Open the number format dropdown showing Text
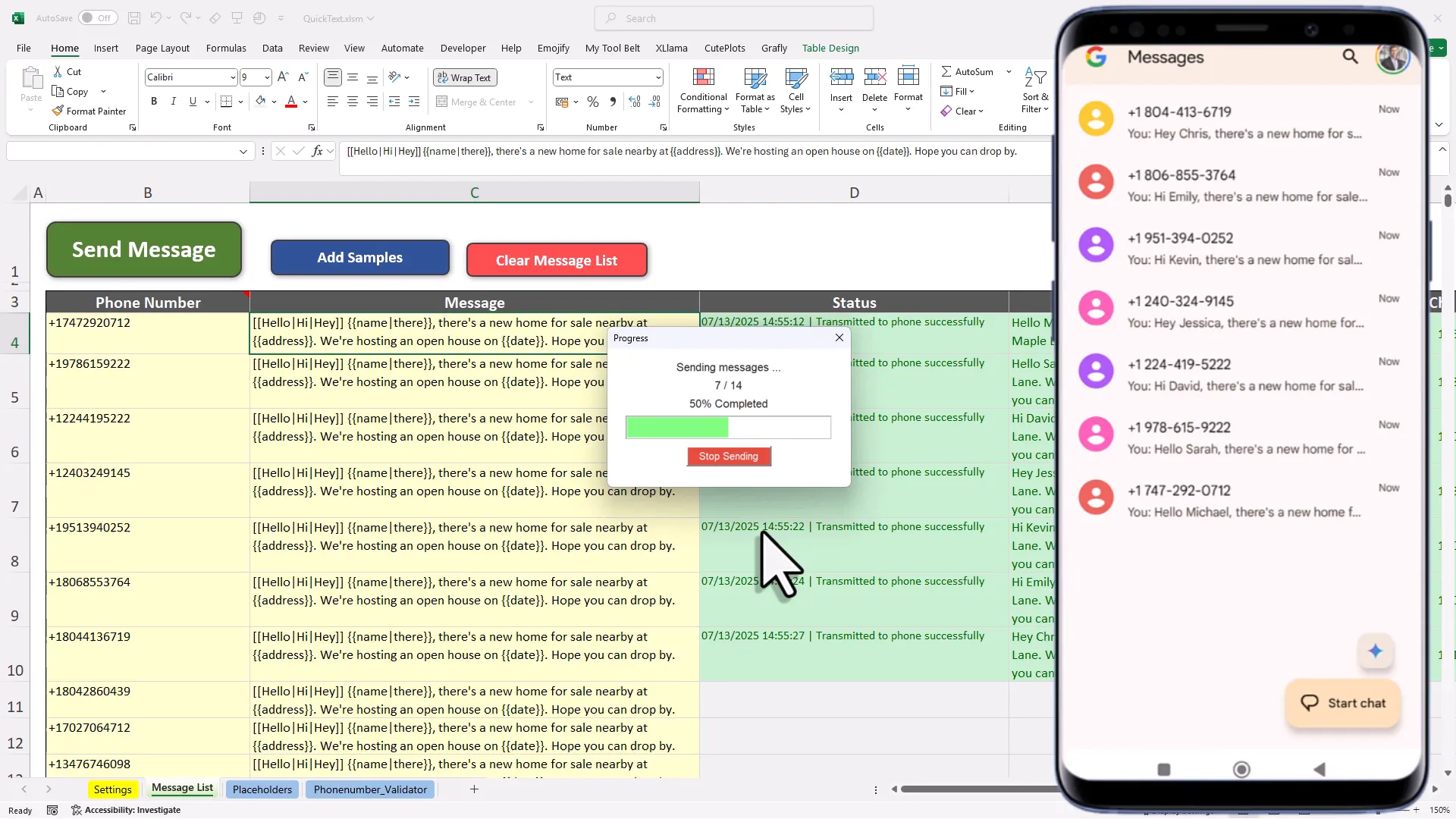 pyautogui.click(x=657, y=77)
